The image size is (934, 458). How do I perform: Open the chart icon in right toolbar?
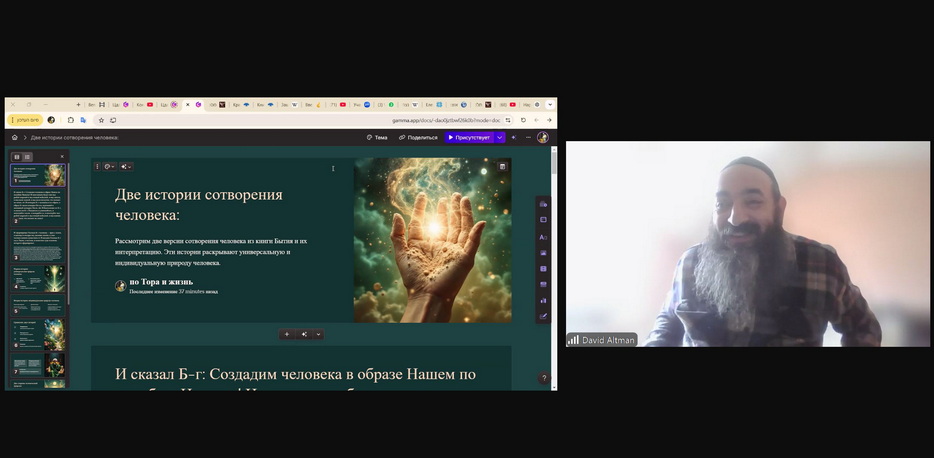click(x=543, y=300)
